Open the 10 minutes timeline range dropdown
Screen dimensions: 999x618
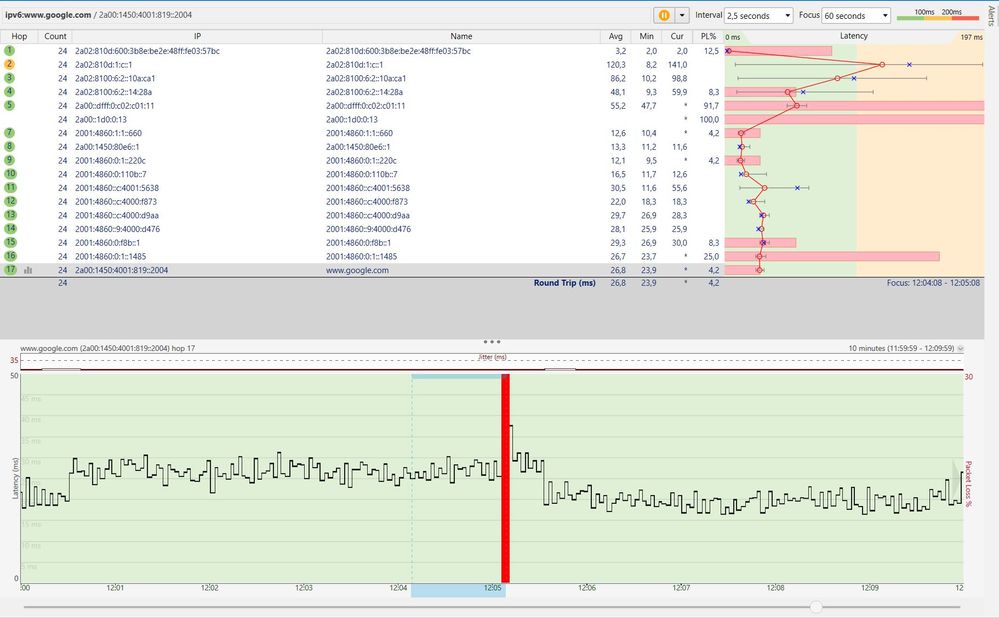pos(960,349)
